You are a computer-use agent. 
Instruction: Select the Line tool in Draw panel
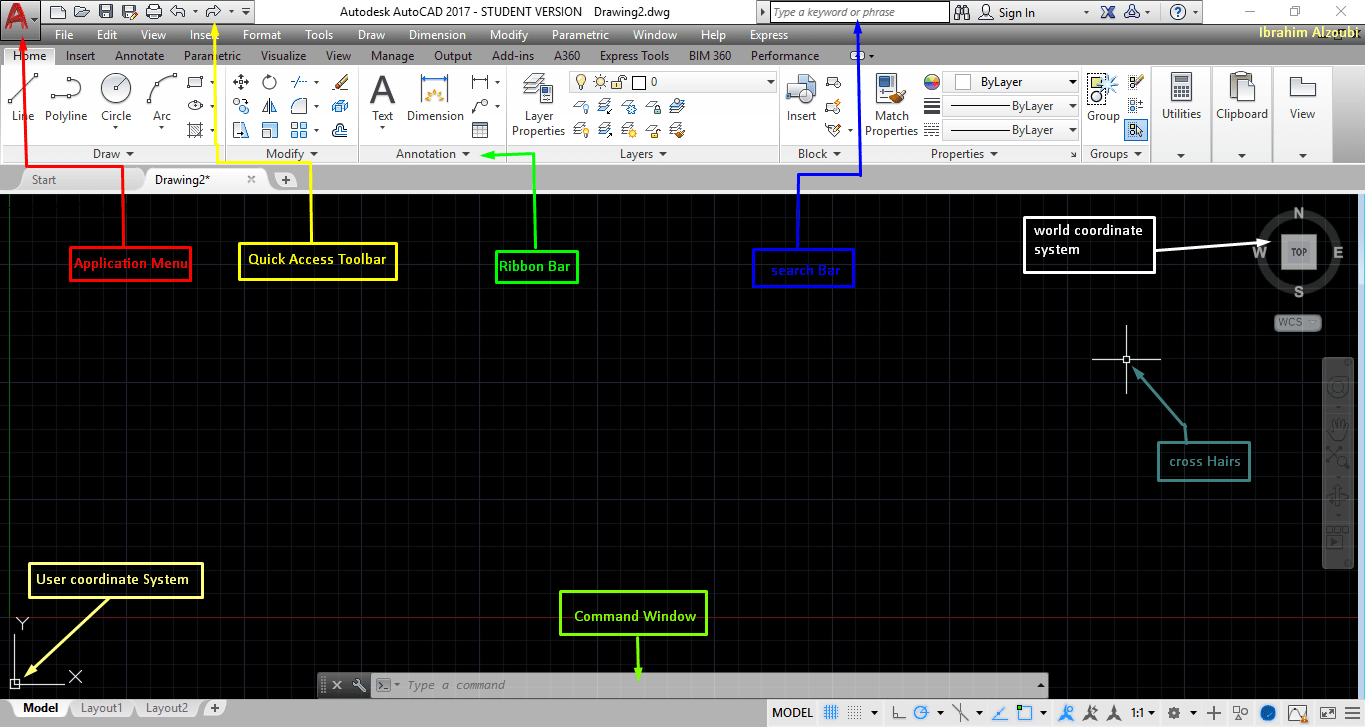pos(22,98)
